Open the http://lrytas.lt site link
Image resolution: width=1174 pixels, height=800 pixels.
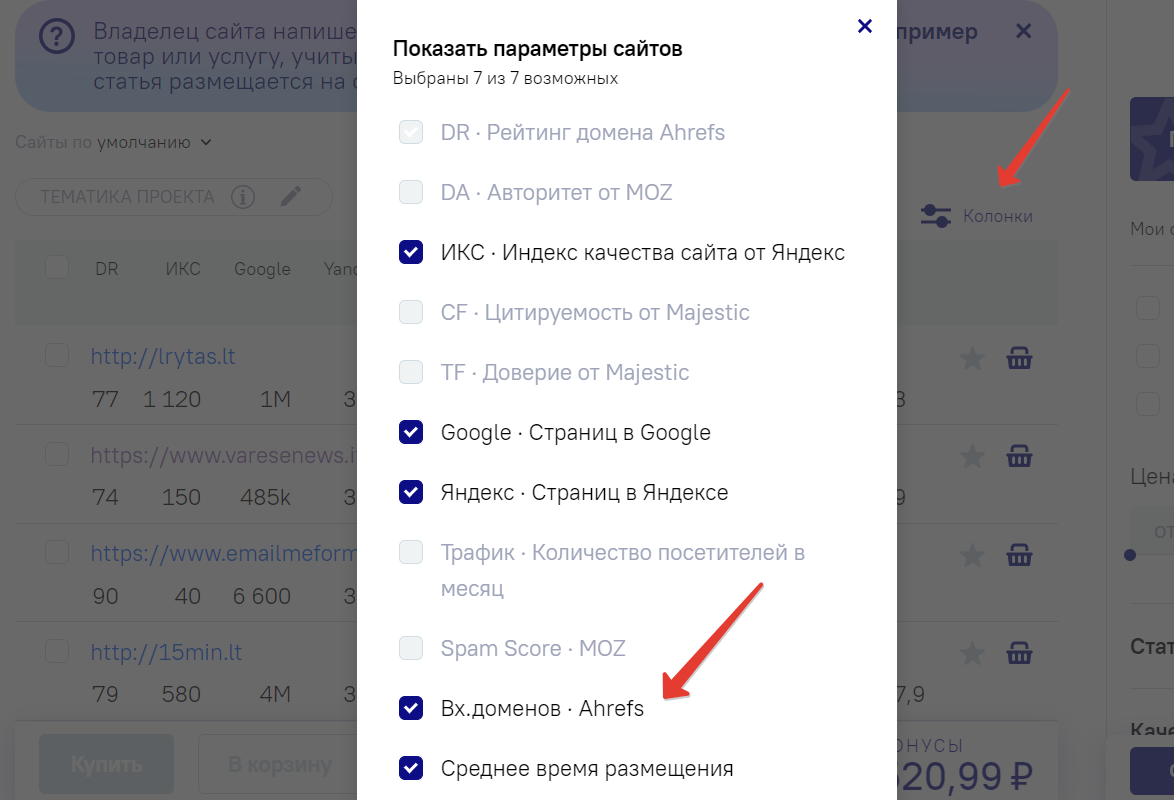[x=163, y=356]
